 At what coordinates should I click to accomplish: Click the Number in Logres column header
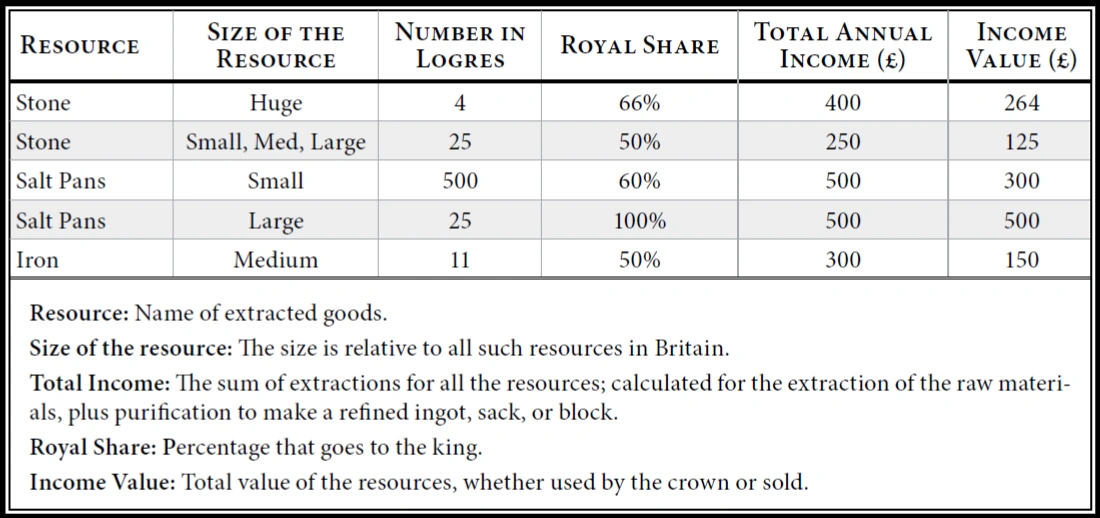pyautogui.click(x=459, y=46)
